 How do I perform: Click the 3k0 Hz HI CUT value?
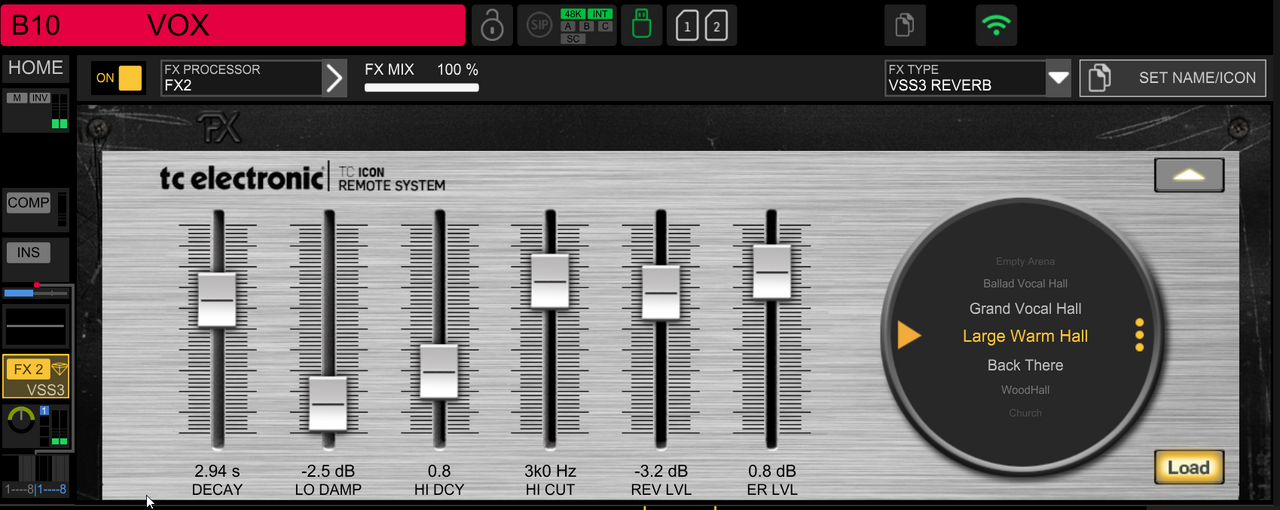coord(550,471)
